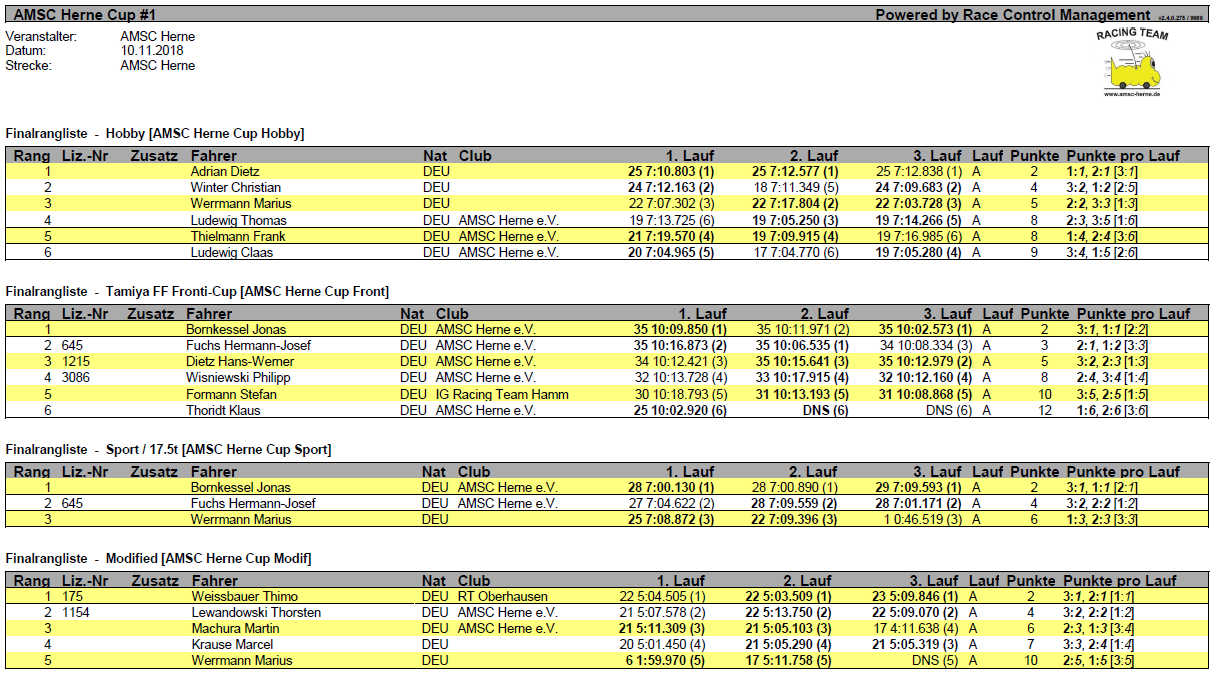Click the Fahrer column header in Hobby table
Image resolution: width=1216 pixels, height=676 pixels.
pyautogui.click(x=214, y=156)
